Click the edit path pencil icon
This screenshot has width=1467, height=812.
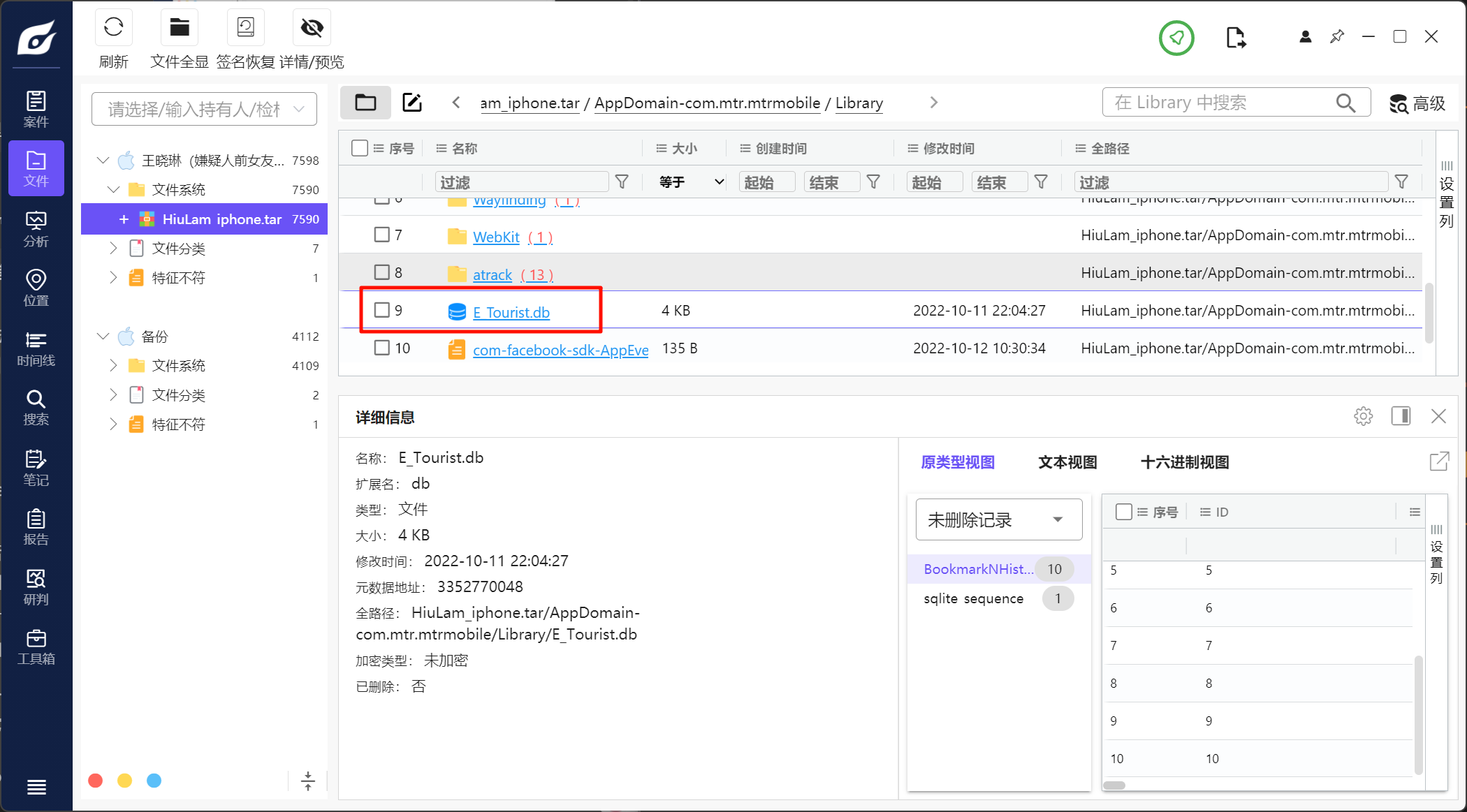coord(412,103)
